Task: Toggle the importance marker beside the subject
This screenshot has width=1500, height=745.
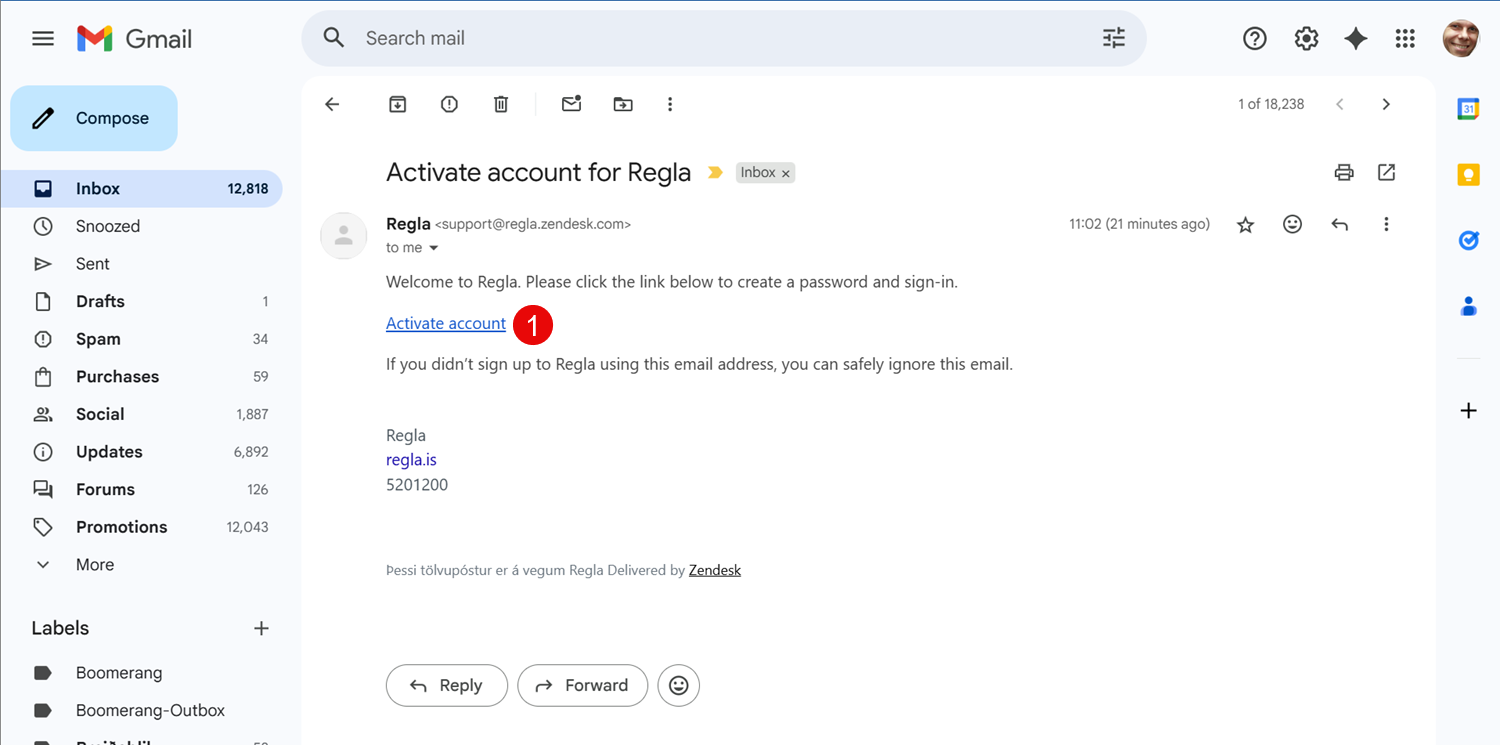Action: point(715,173)
